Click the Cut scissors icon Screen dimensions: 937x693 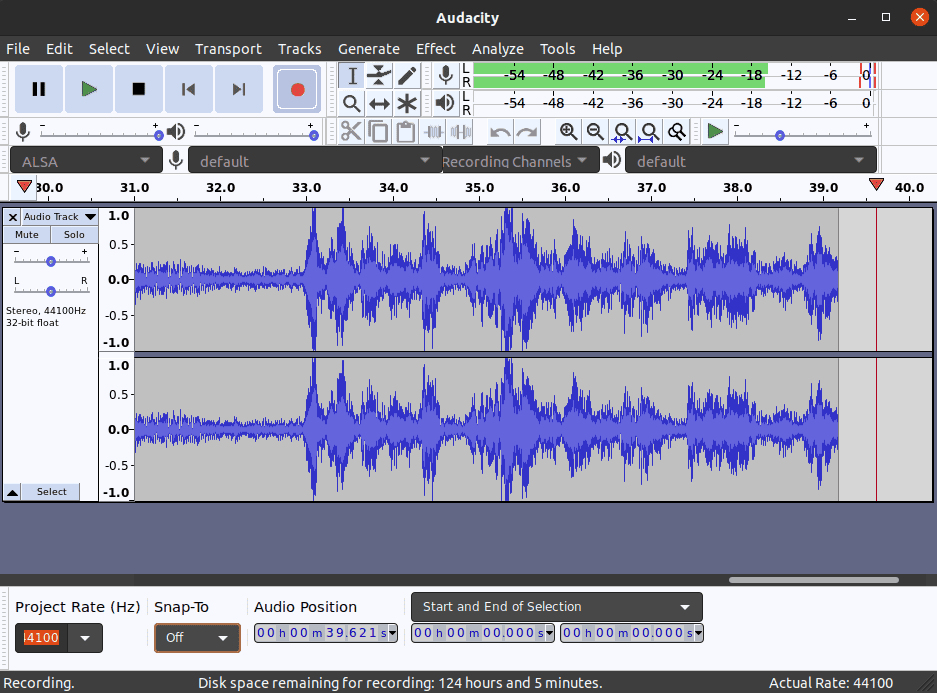coord(351,131)
